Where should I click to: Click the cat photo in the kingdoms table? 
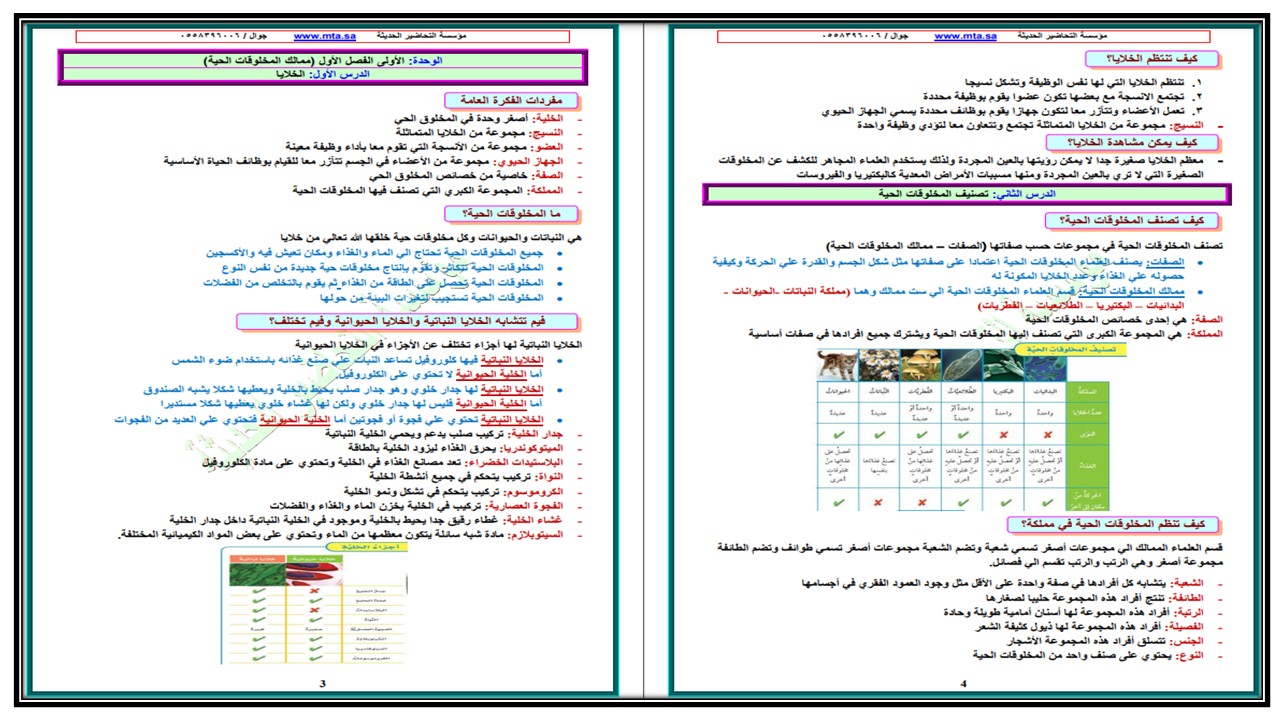[x=839, y=365]
